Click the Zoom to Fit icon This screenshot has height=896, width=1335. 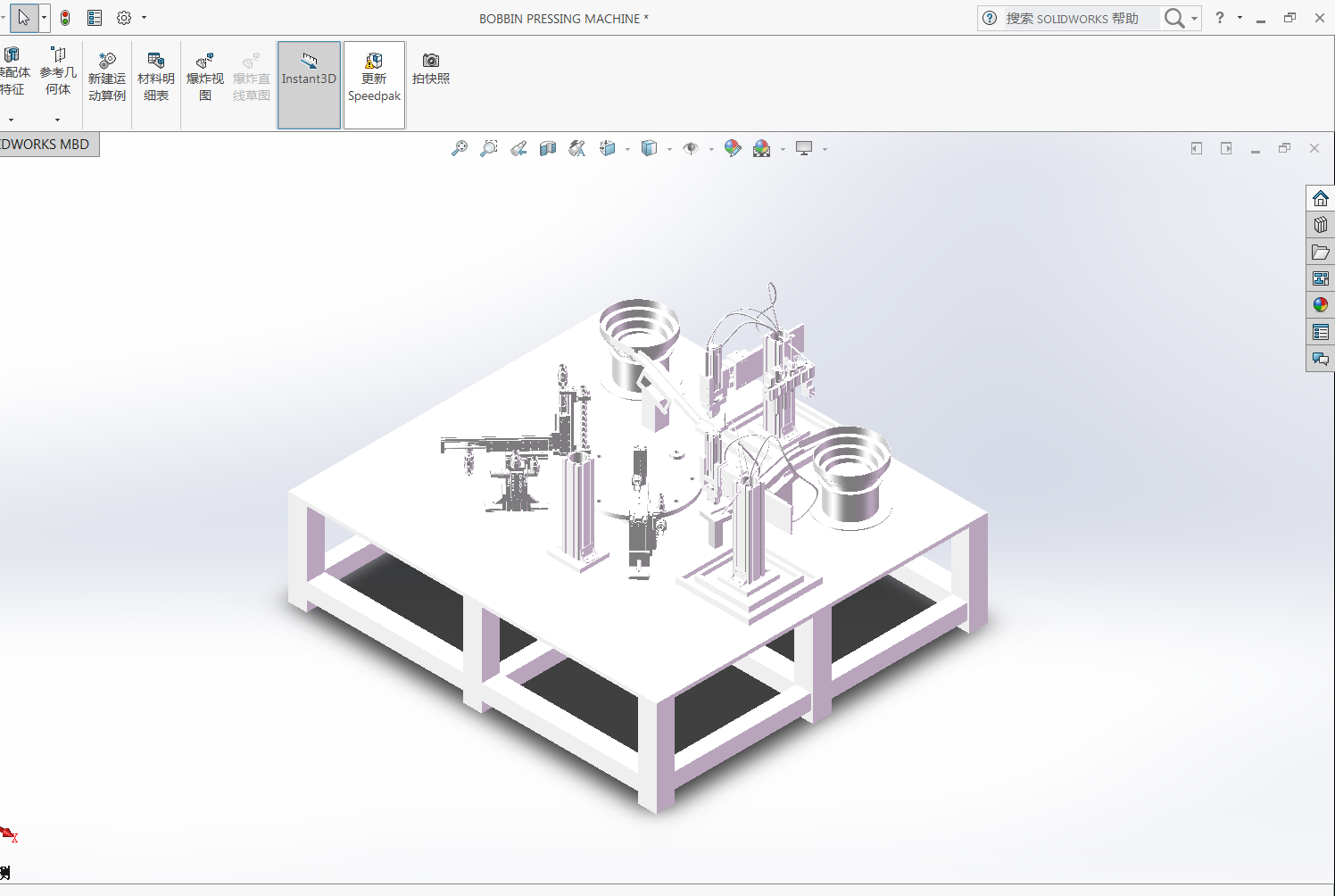pos(460,149)
